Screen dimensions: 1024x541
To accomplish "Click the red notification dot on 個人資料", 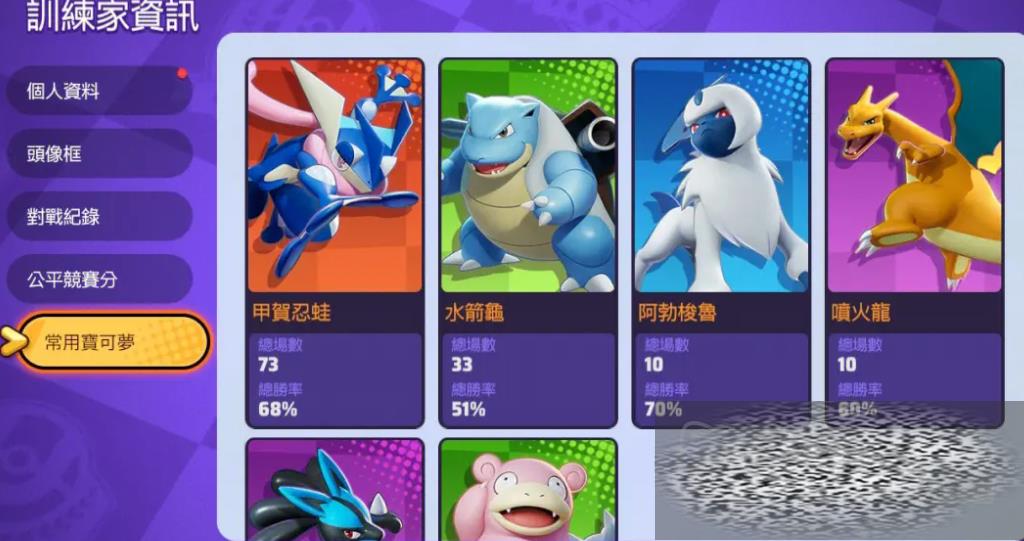I will (x=182, y=73).
